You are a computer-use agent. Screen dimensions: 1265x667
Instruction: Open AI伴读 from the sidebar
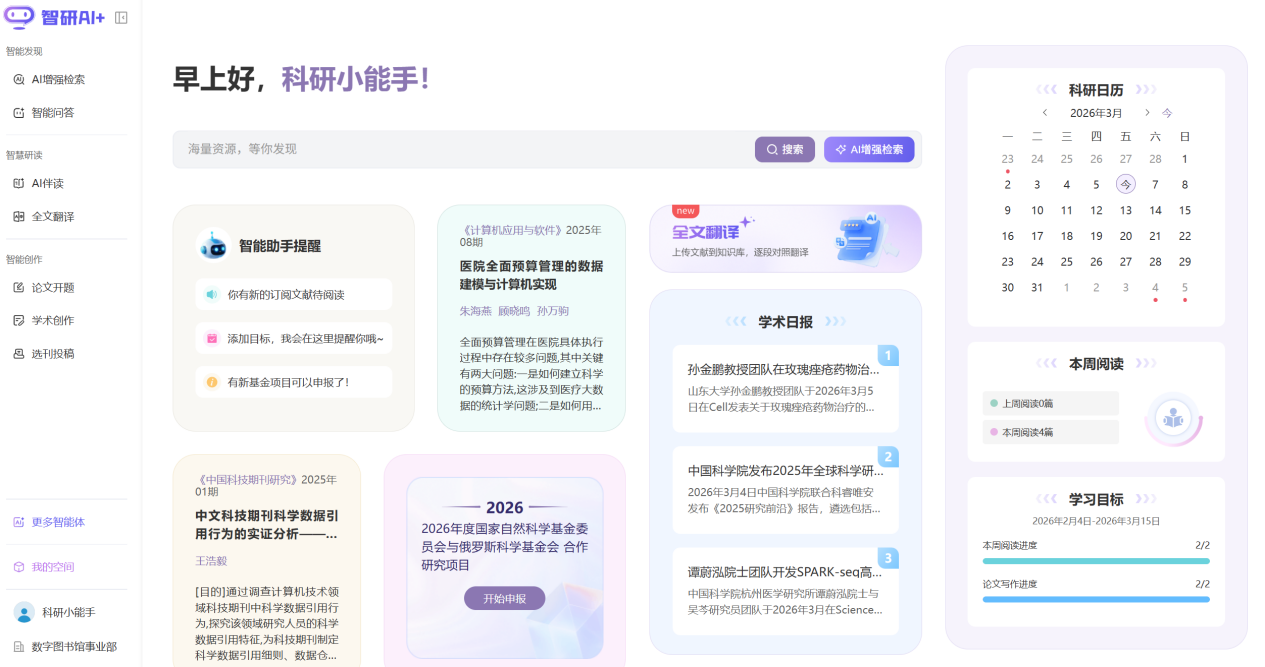[x=49, y=185]
